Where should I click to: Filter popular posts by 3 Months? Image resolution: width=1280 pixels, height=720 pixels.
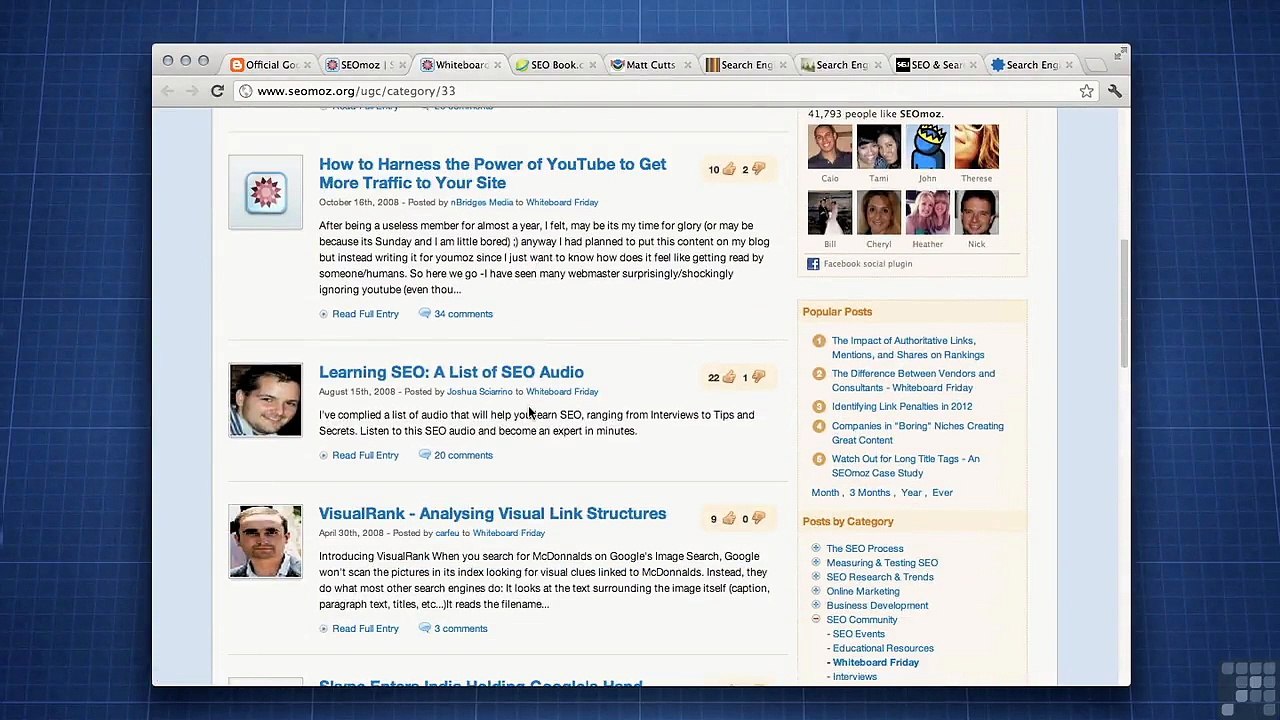tap(870, 493)
